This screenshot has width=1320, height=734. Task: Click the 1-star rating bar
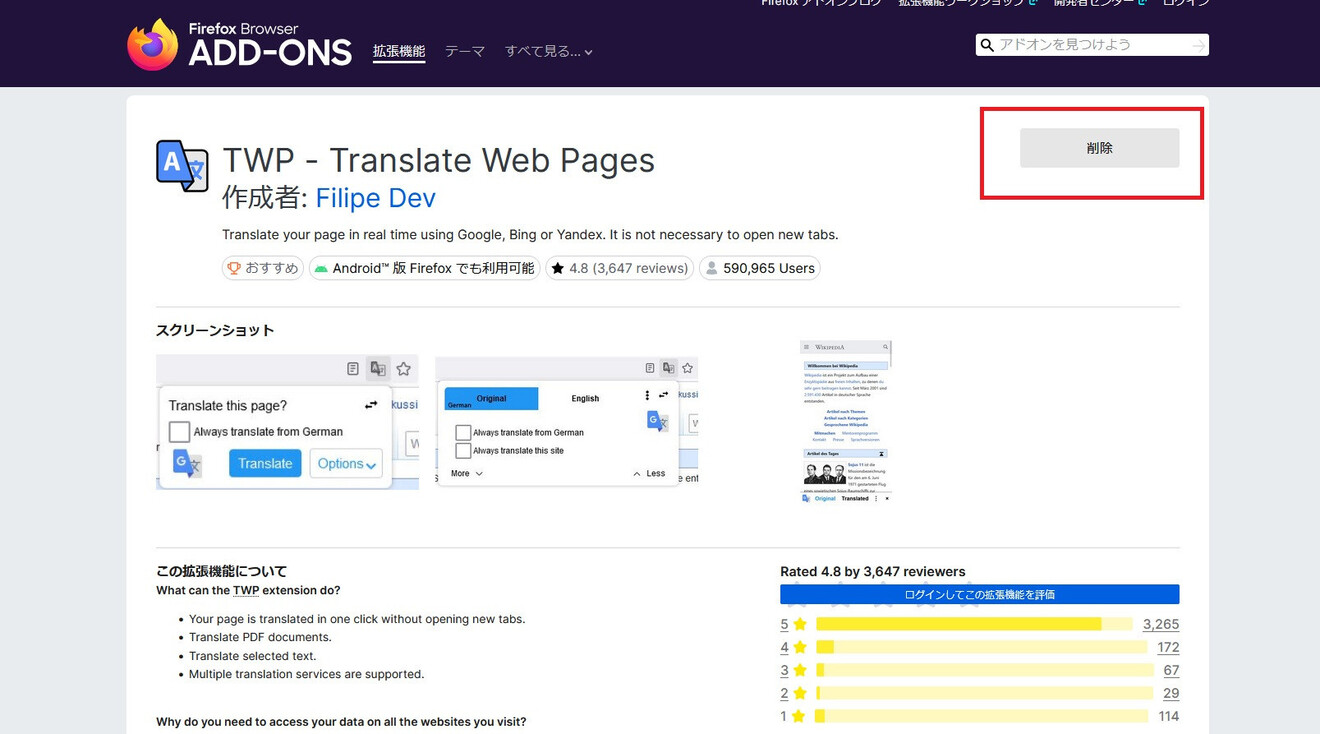(x=982, y=716)
